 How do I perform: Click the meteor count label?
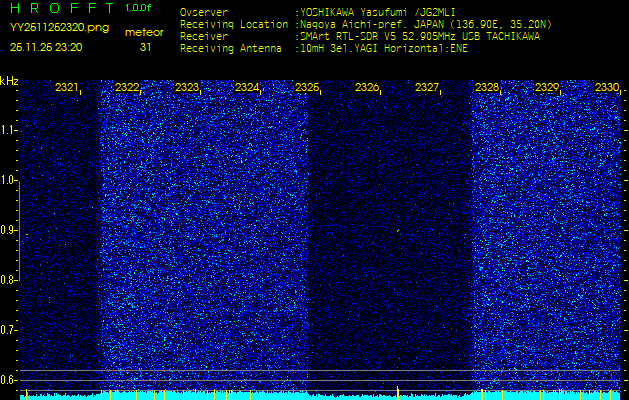[x=144, y=33]
